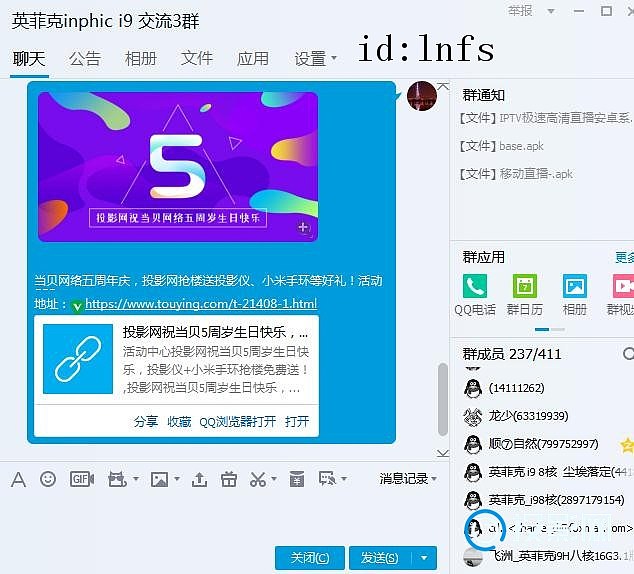
Task: Open the 群日历 calendar app
Action: click(x=524, y=286)
